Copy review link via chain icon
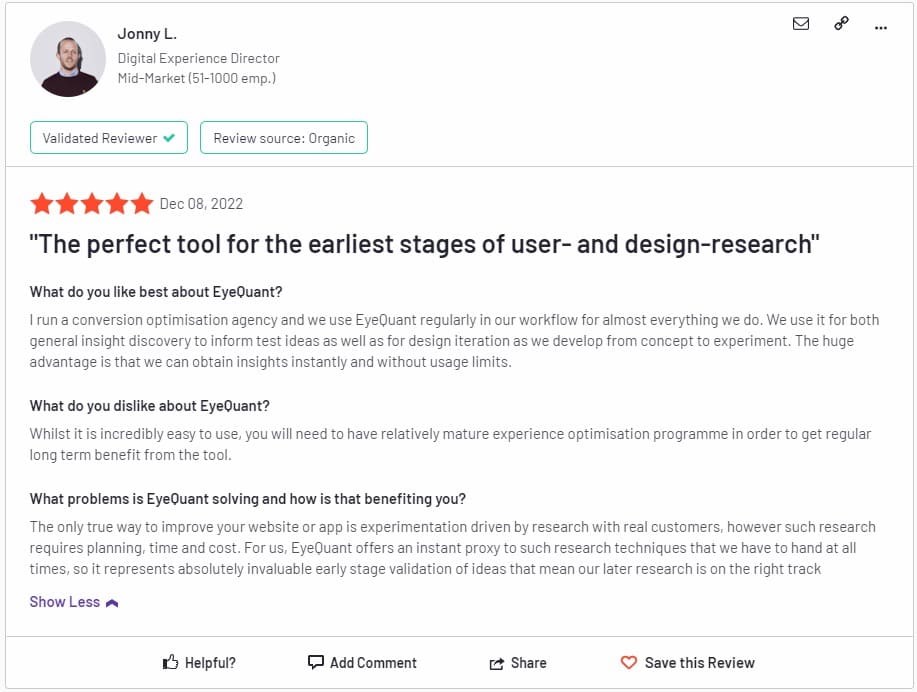 (841, 23)
